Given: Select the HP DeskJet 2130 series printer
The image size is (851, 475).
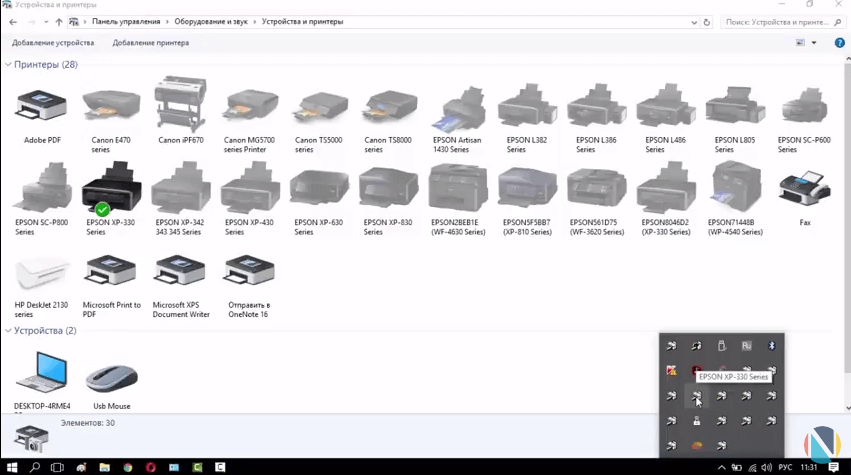Looking at the screenshot, I should click(42, 288).
